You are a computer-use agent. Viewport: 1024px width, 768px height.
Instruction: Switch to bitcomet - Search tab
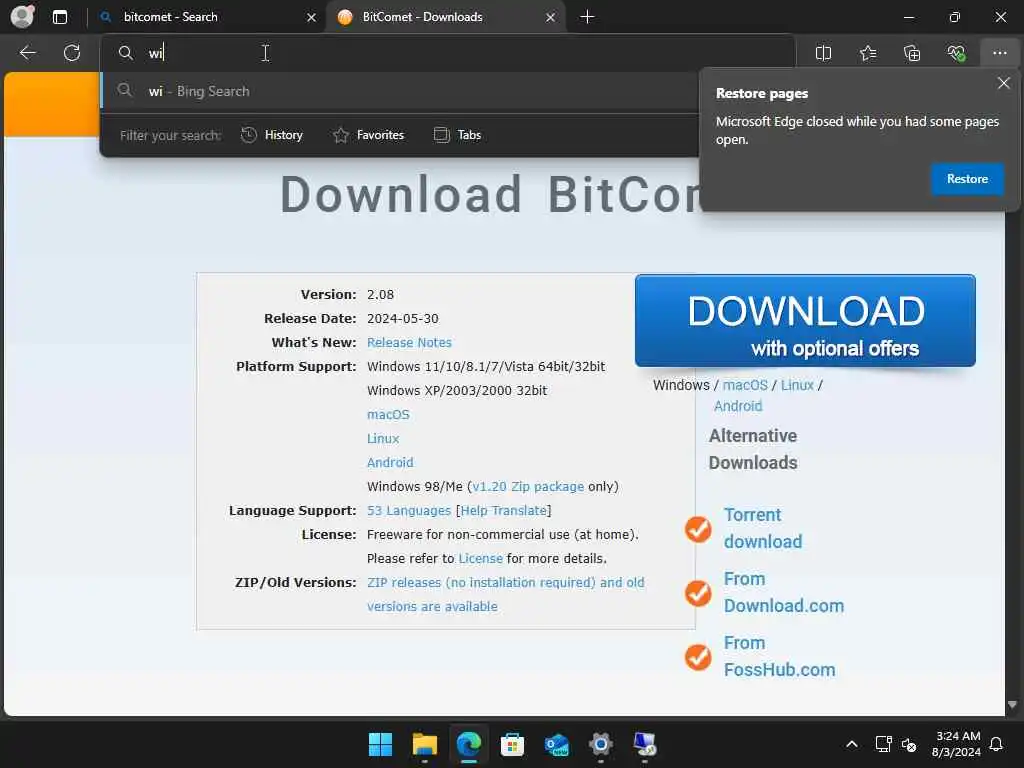point(170,17)
